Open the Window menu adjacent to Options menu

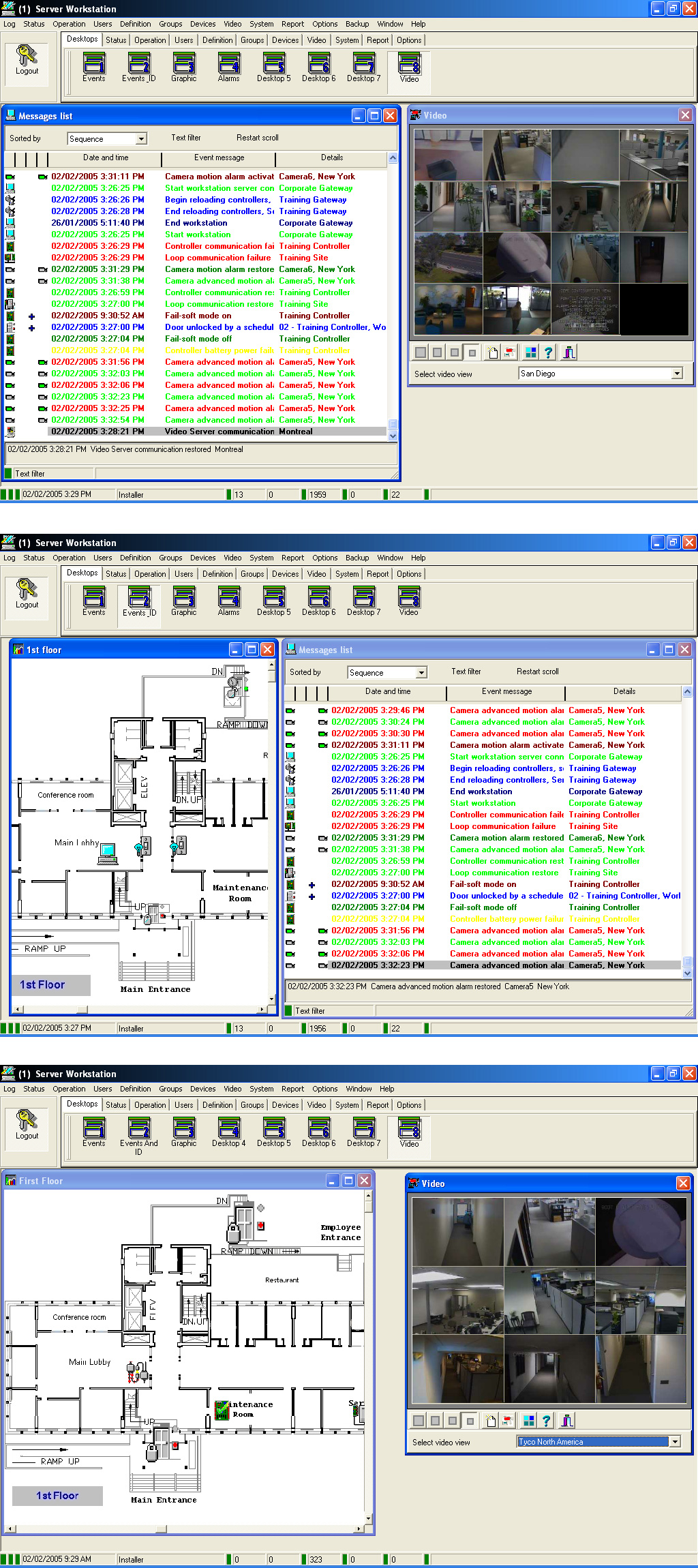click(359, 1089)
